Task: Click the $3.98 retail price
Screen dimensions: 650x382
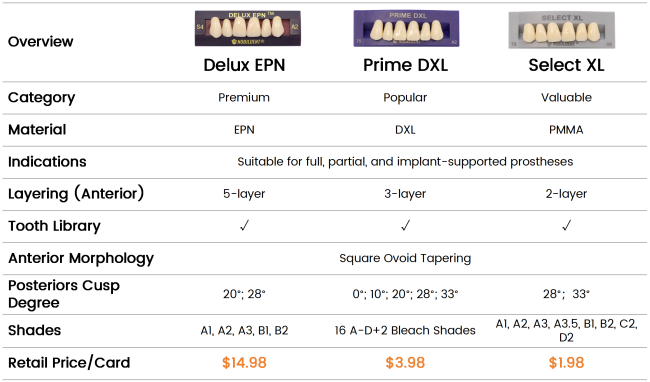Action: pos(405,363)
